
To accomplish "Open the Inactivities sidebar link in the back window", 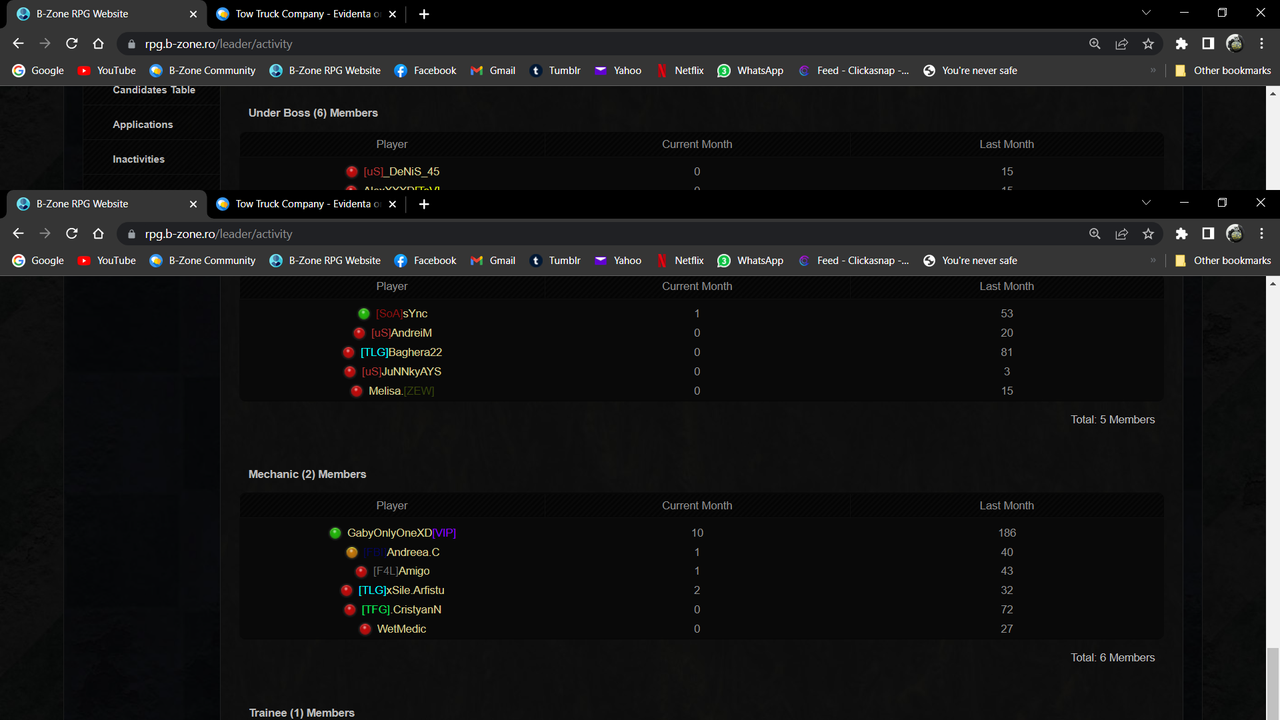I will pos(139,159).
